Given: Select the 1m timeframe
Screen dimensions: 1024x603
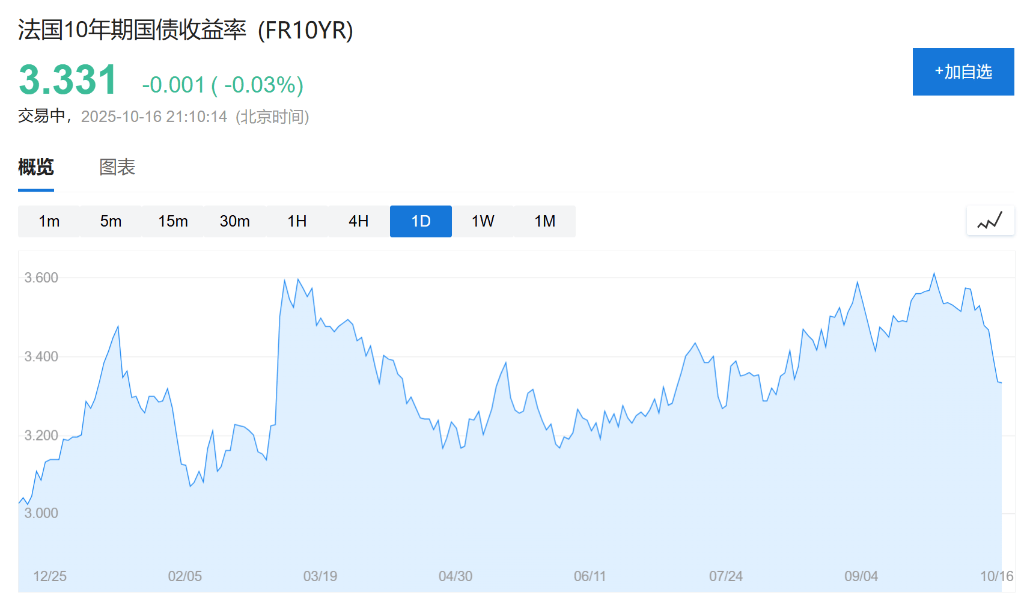Looking at the screenshot, I should [x=49, y=221].
